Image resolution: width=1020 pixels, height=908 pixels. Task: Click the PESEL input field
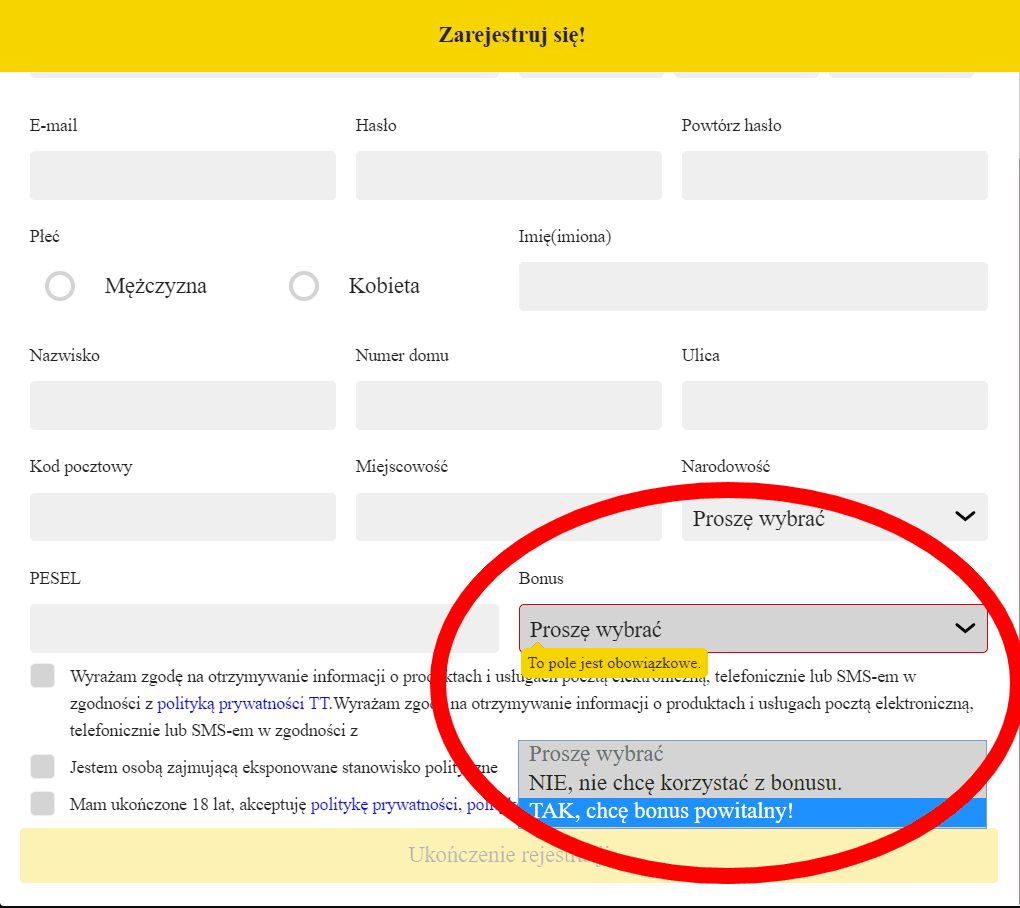tap(264, 628)
